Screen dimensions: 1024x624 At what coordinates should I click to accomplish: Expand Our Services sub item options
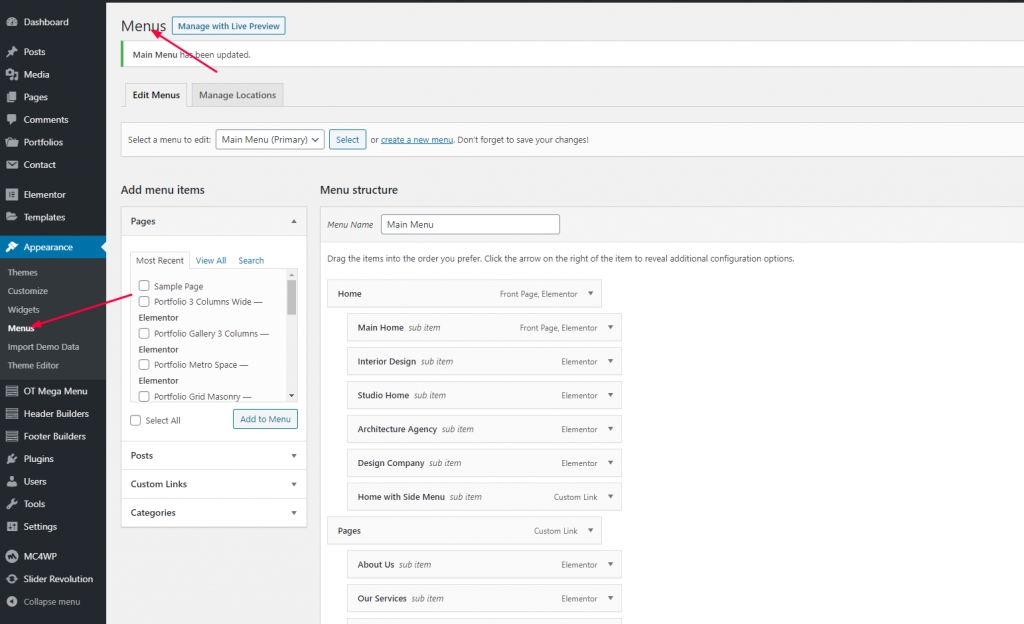tap(611, 599)
